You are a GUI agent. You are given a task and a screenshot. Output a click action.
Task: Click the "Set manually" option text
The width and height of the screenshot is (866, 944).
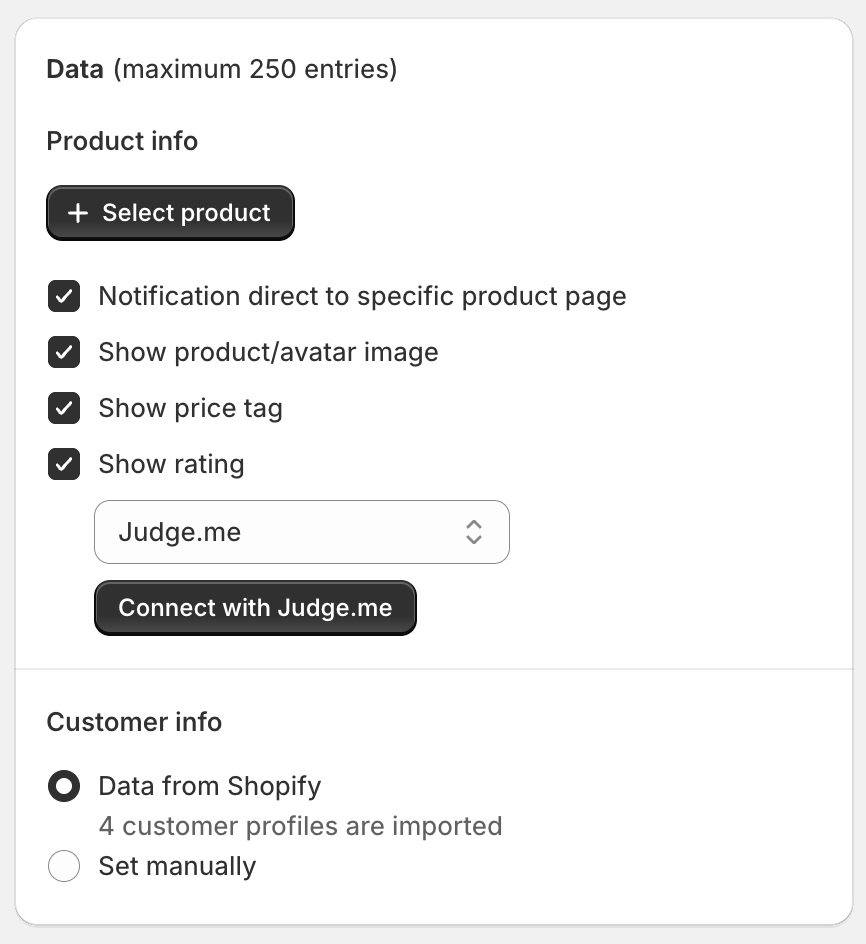point(177,866)
